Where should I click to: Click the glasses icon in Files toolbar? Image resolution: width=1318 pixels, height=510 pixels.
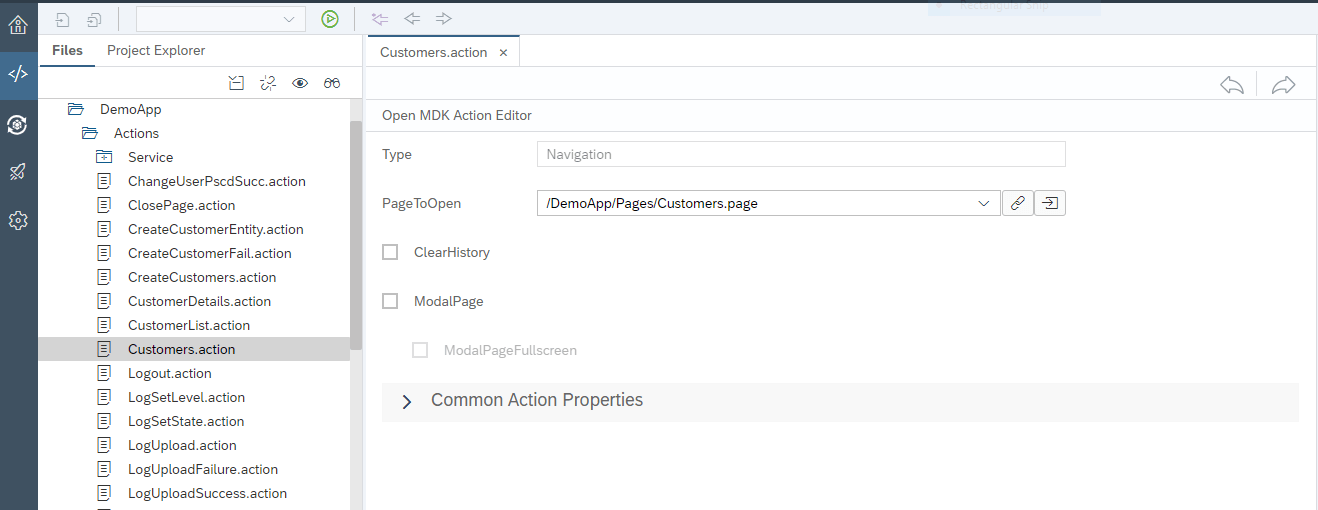pos(332,84)
